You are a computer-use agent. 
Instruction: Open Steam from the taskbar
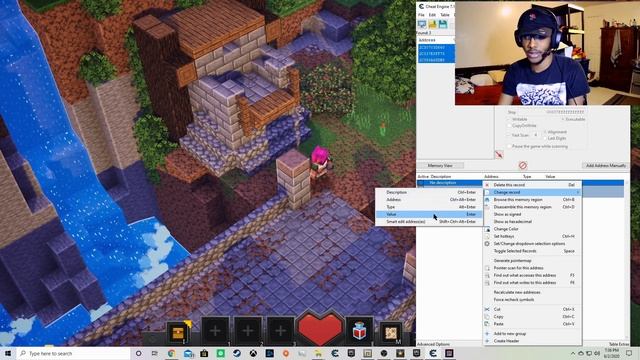237,353
